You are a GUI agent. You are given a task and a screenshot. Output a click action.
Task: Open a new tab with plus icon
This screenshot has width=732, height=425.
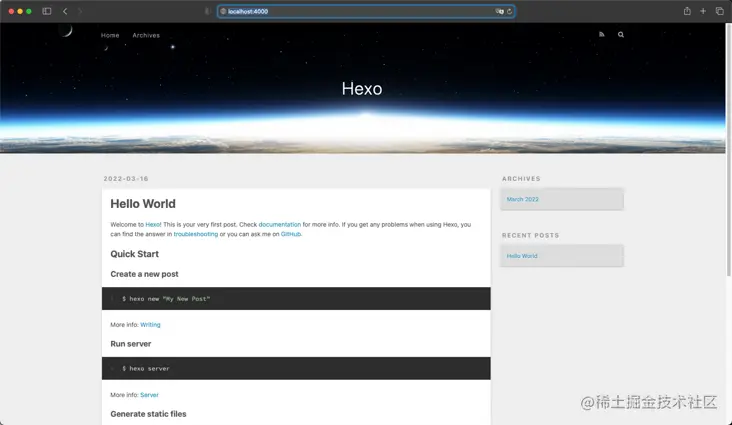(703, 11)
